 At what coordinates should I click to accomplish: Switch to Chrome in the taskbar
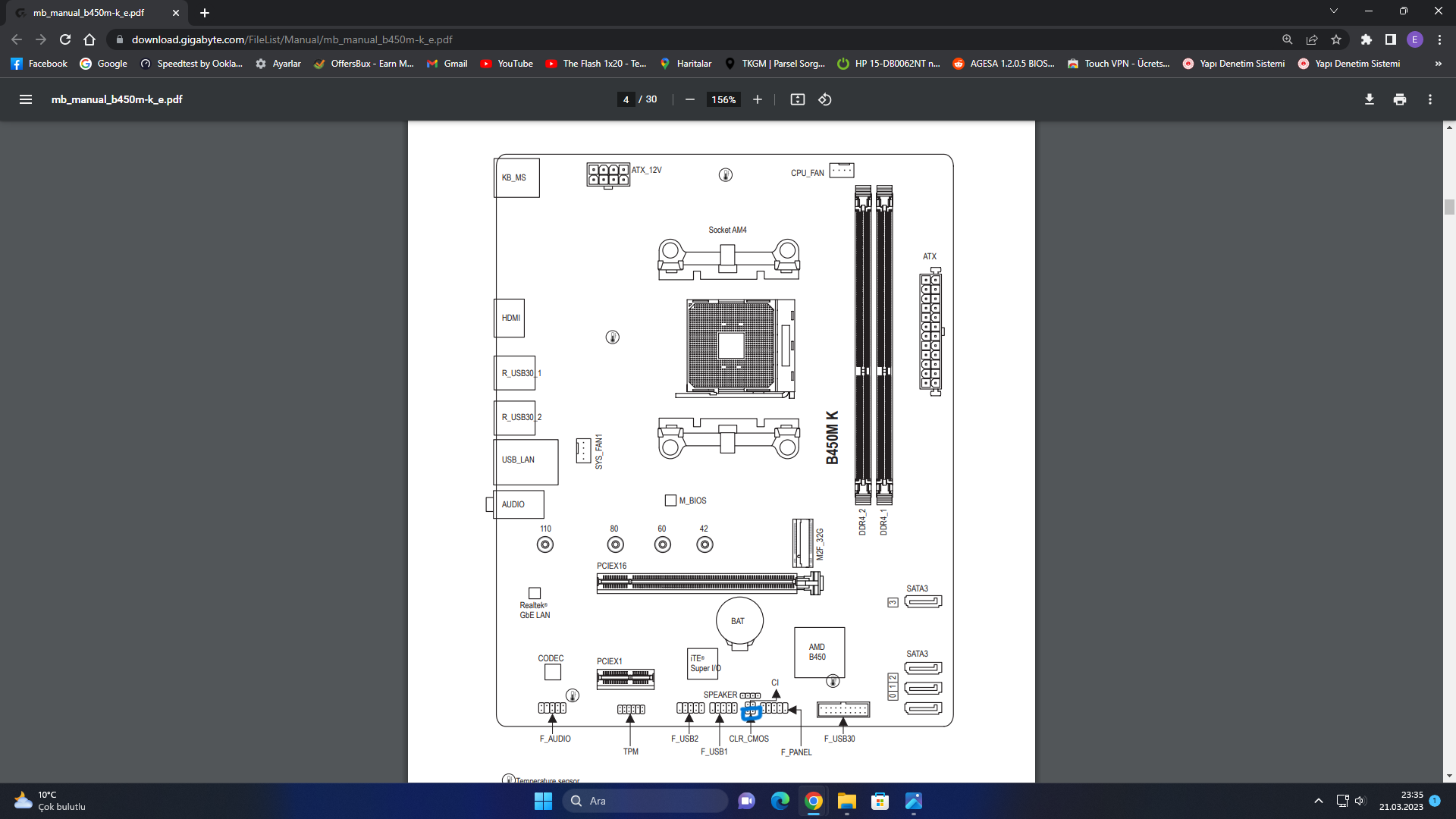click(x=813, y=801)
